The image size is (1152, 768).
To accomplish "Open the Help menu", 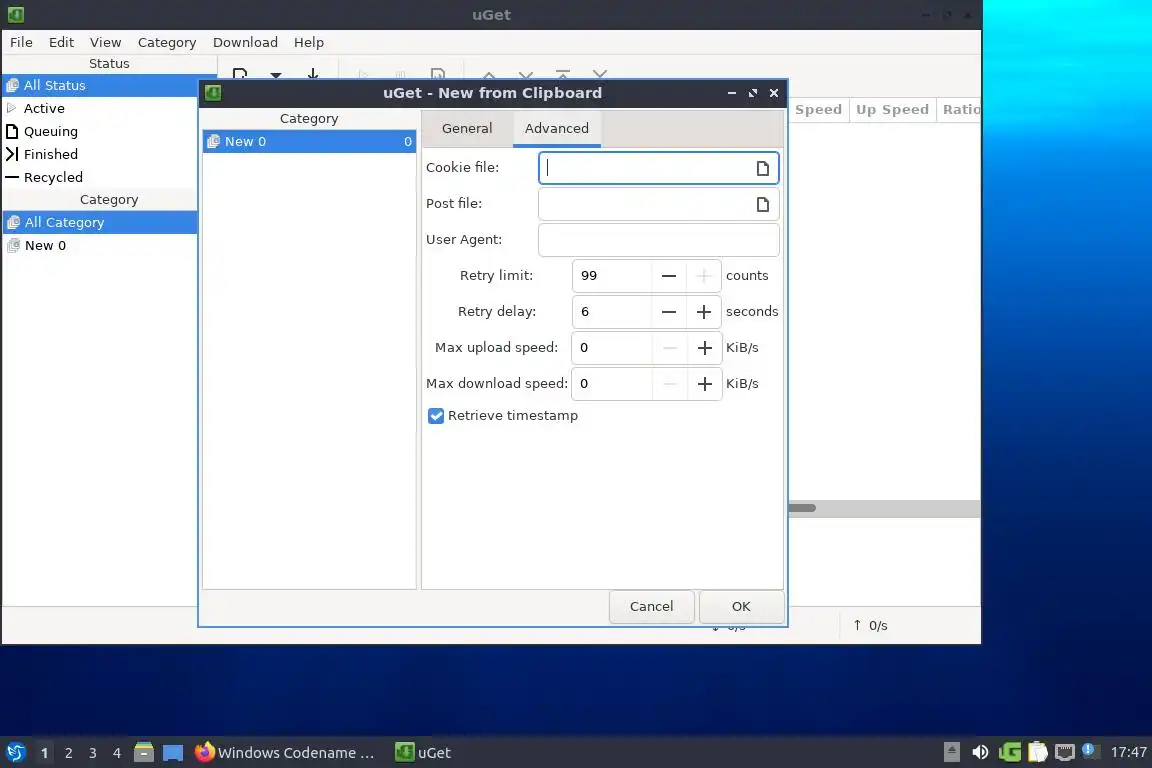I will 309,43.
